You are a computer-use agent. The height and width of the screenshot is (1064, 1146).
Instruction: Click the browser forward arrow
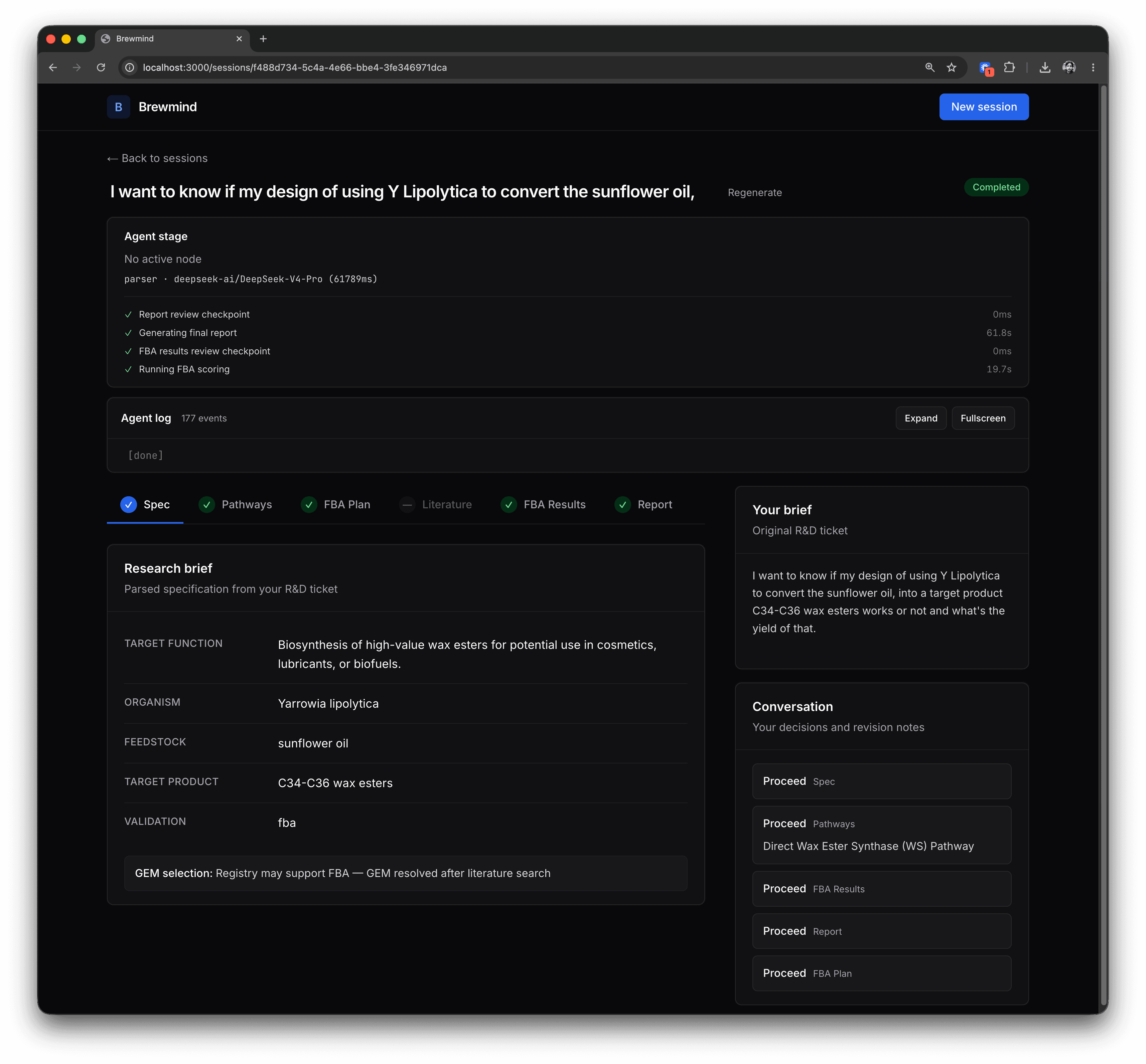click(x=77, y=67)
